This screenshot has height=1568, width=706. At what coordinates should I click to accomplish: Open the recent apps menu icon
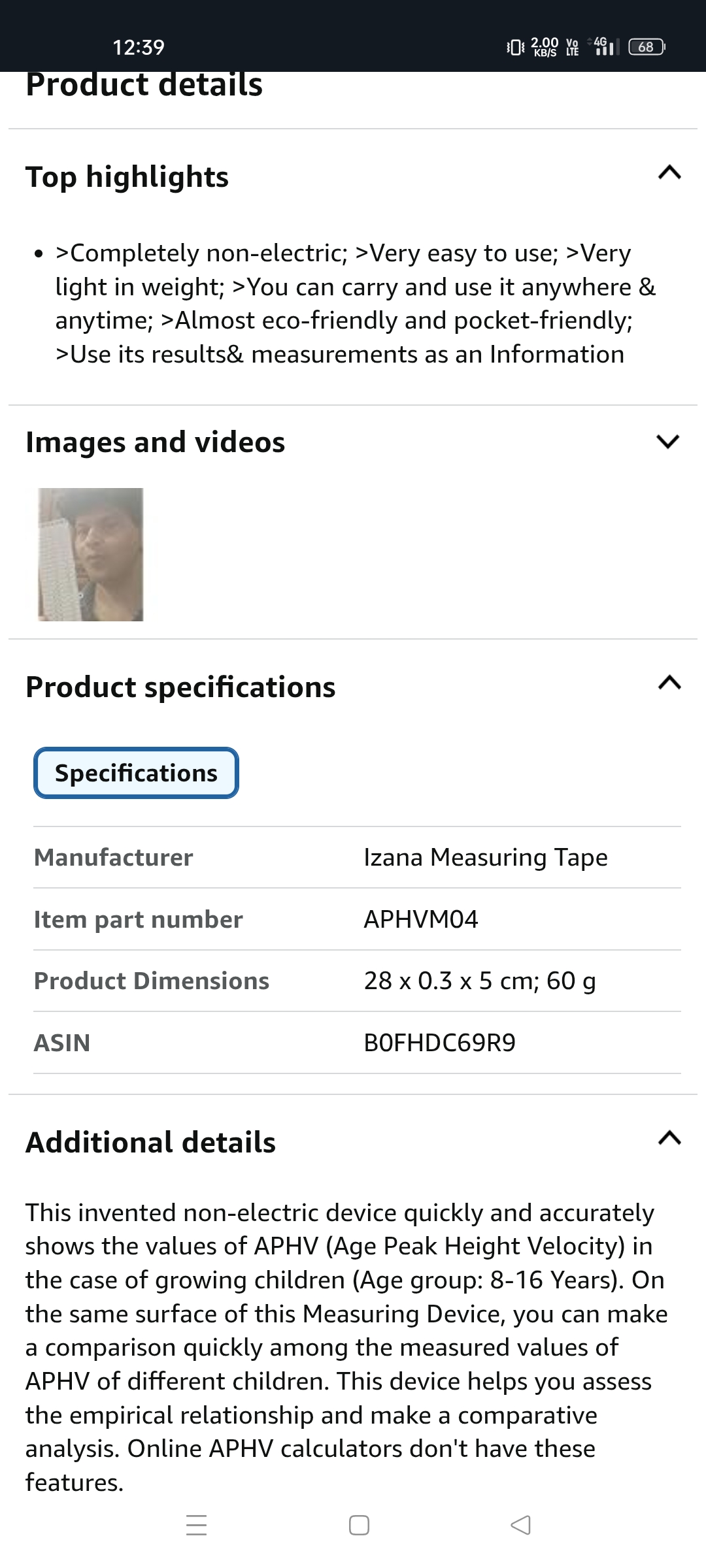(197, 1526)
